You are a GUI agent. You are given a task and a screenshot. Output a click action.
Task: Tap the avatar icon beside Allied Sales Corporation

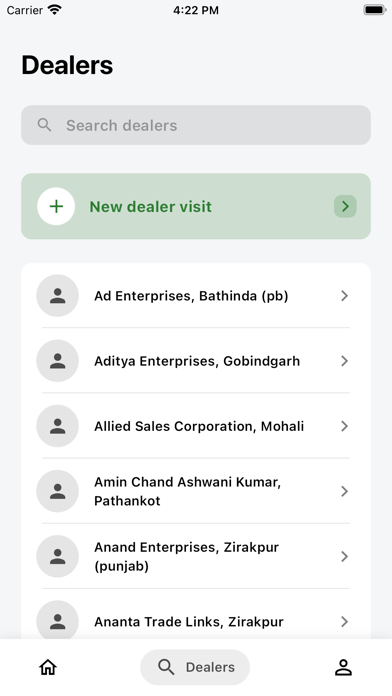tap(57, 426)
